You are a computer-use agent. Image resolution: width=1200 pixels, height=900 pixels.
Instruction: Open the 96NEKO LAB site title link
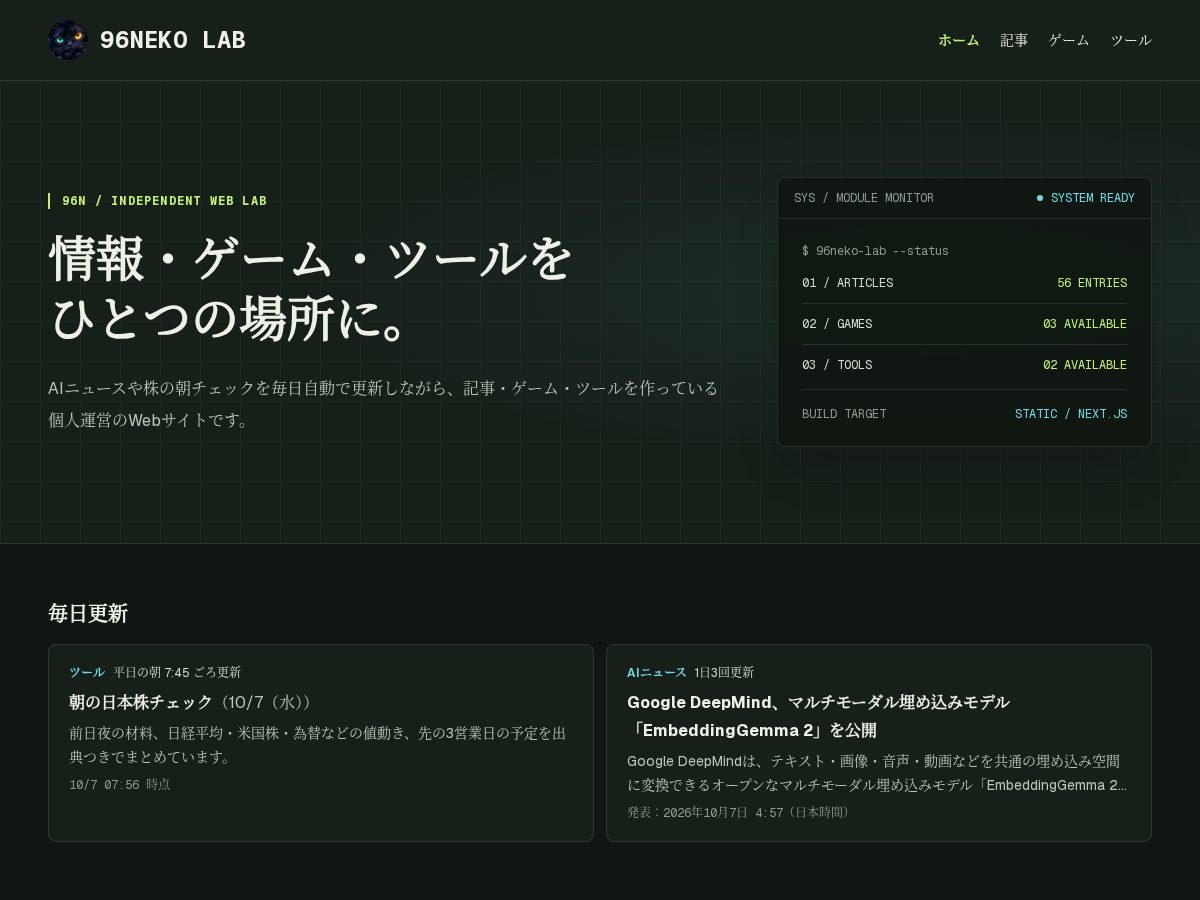pyautogui.click(x=172, y=40)
